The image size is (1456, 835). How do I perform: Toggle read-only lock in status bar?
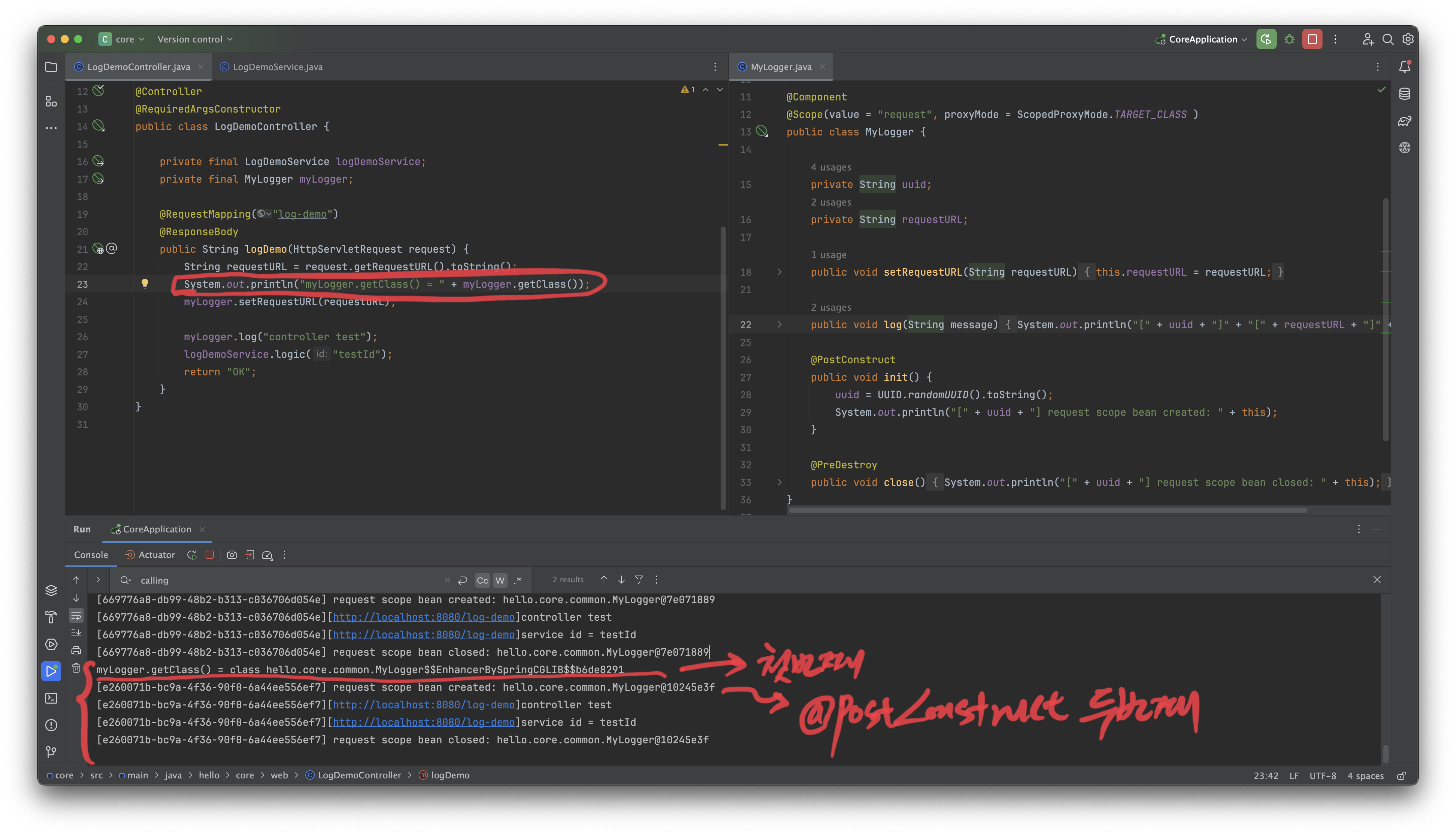coord(1401,775)
